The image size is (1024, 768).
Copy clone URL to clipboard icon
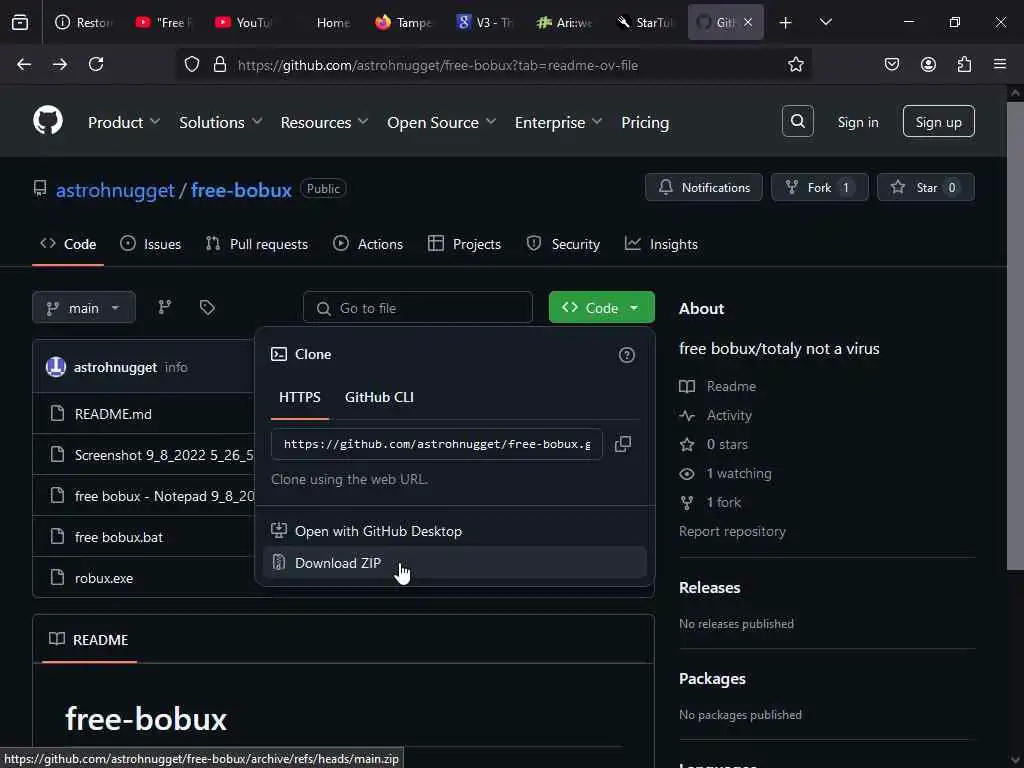click(623, 444)
